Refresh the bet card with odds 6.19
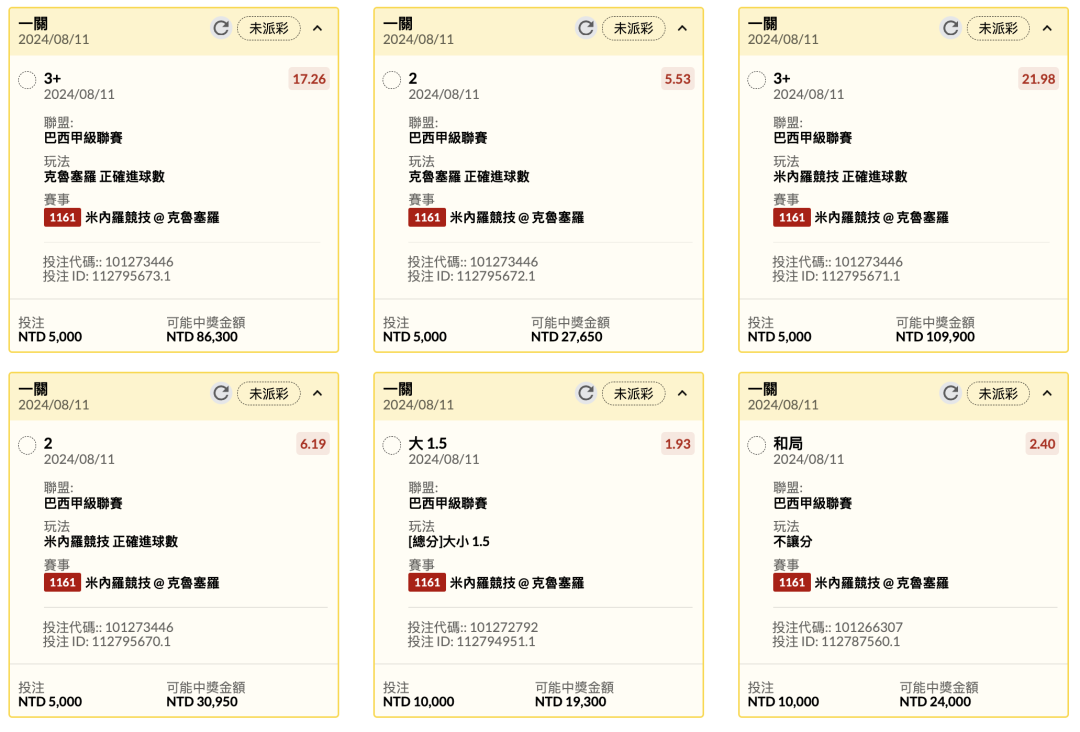This screenshot has width=1080, height=732. (x=220, y=393)
